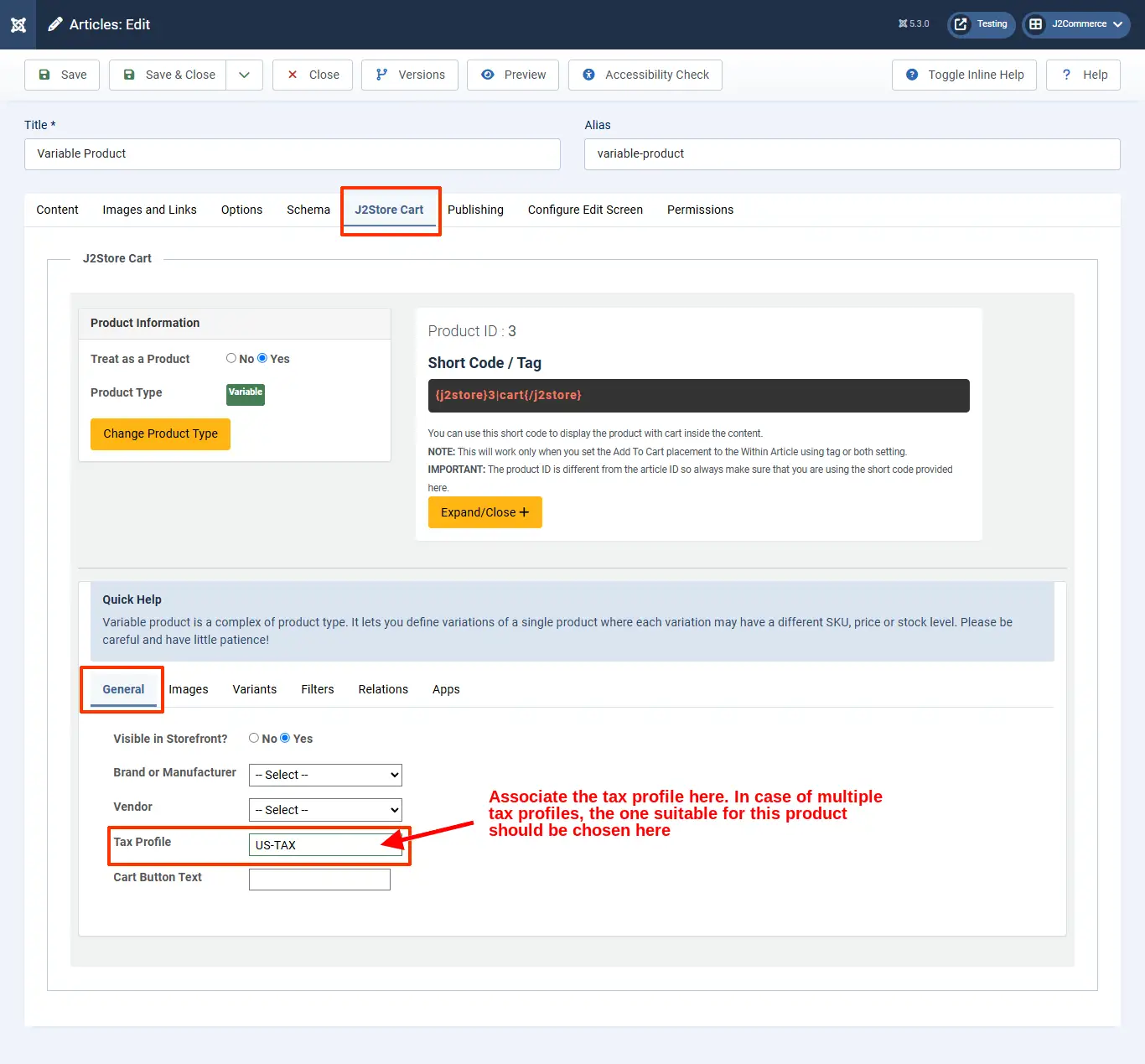Click the Change Product Type button
Viewport: 1145px width, 1064px height.
160,433
